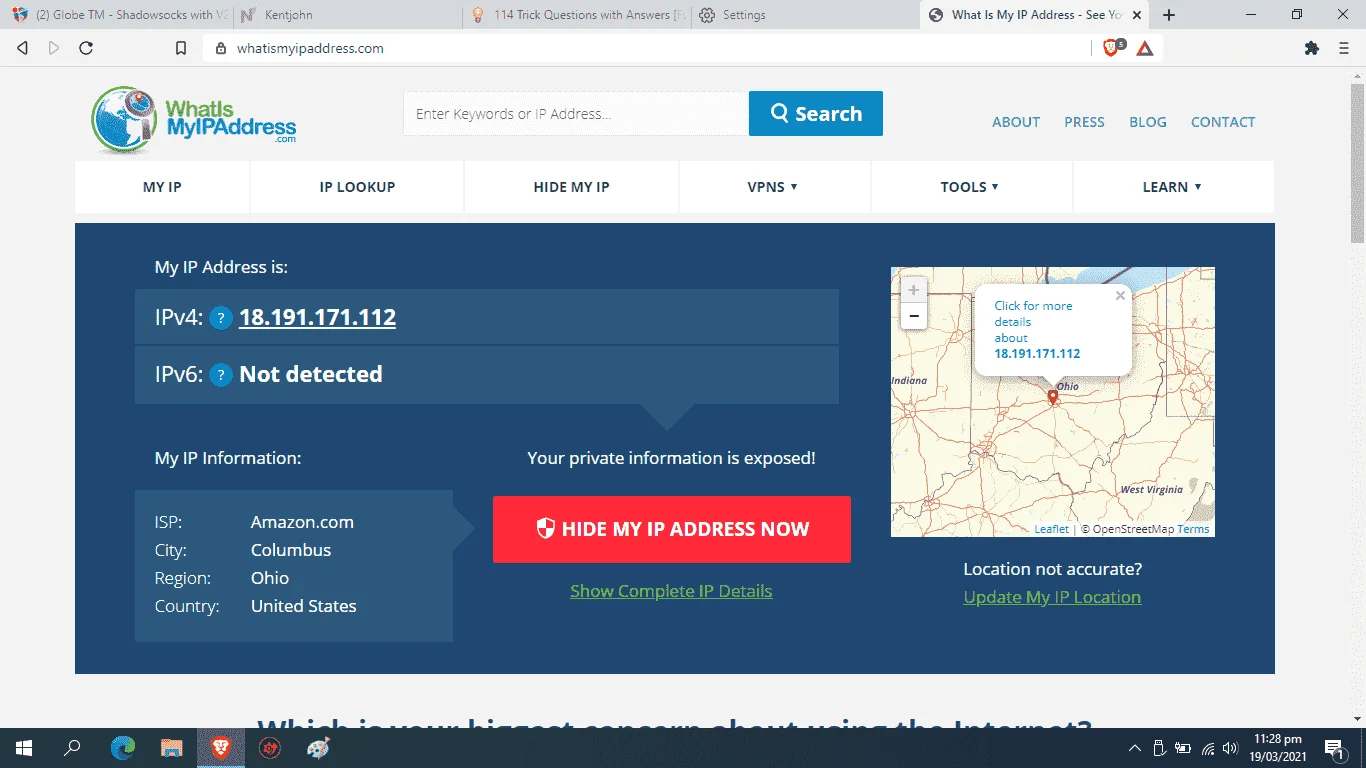The image size is (1366, 768).
Task: Reload the current page
Action: click(x=86, y=48)
